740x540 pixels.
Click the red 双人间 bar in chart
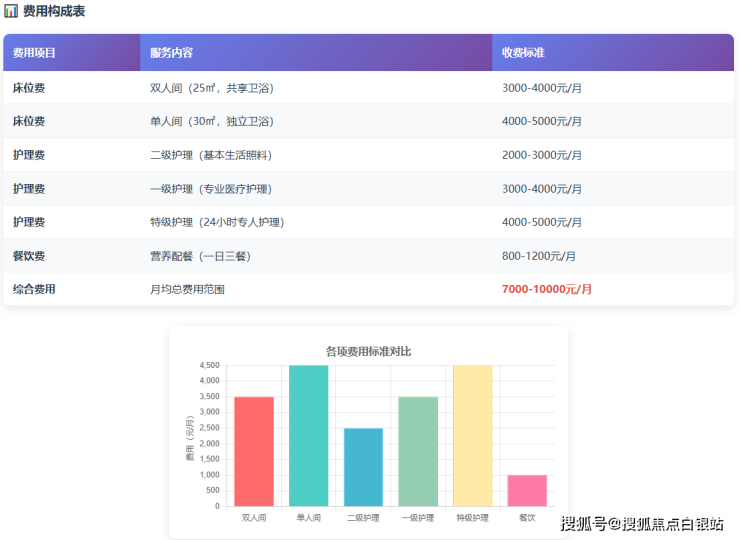[254, 451]
